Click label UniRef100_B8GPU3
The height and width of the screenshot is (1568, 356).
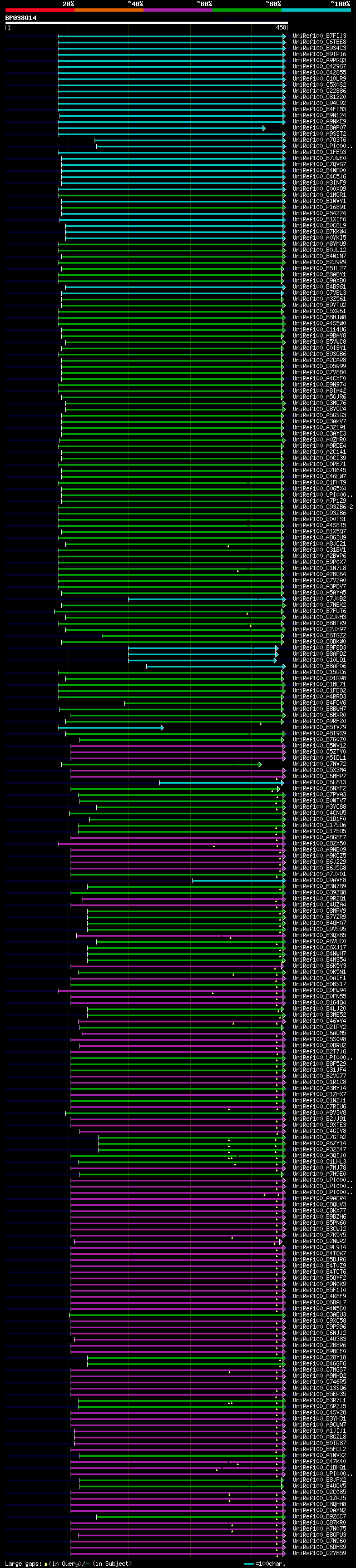[319, 1535]
